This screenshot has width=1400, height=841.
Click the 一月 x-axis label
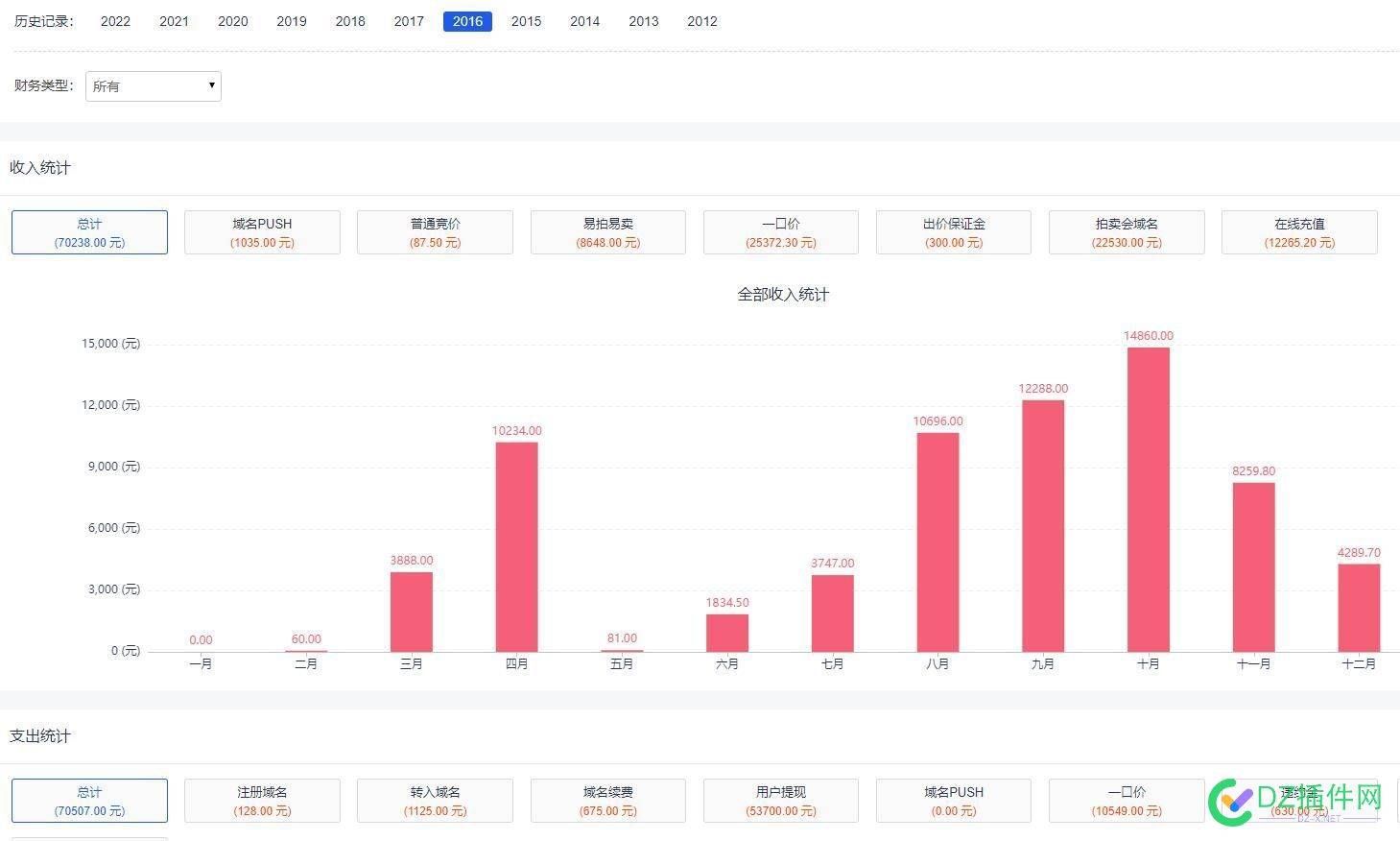(201, 664)
